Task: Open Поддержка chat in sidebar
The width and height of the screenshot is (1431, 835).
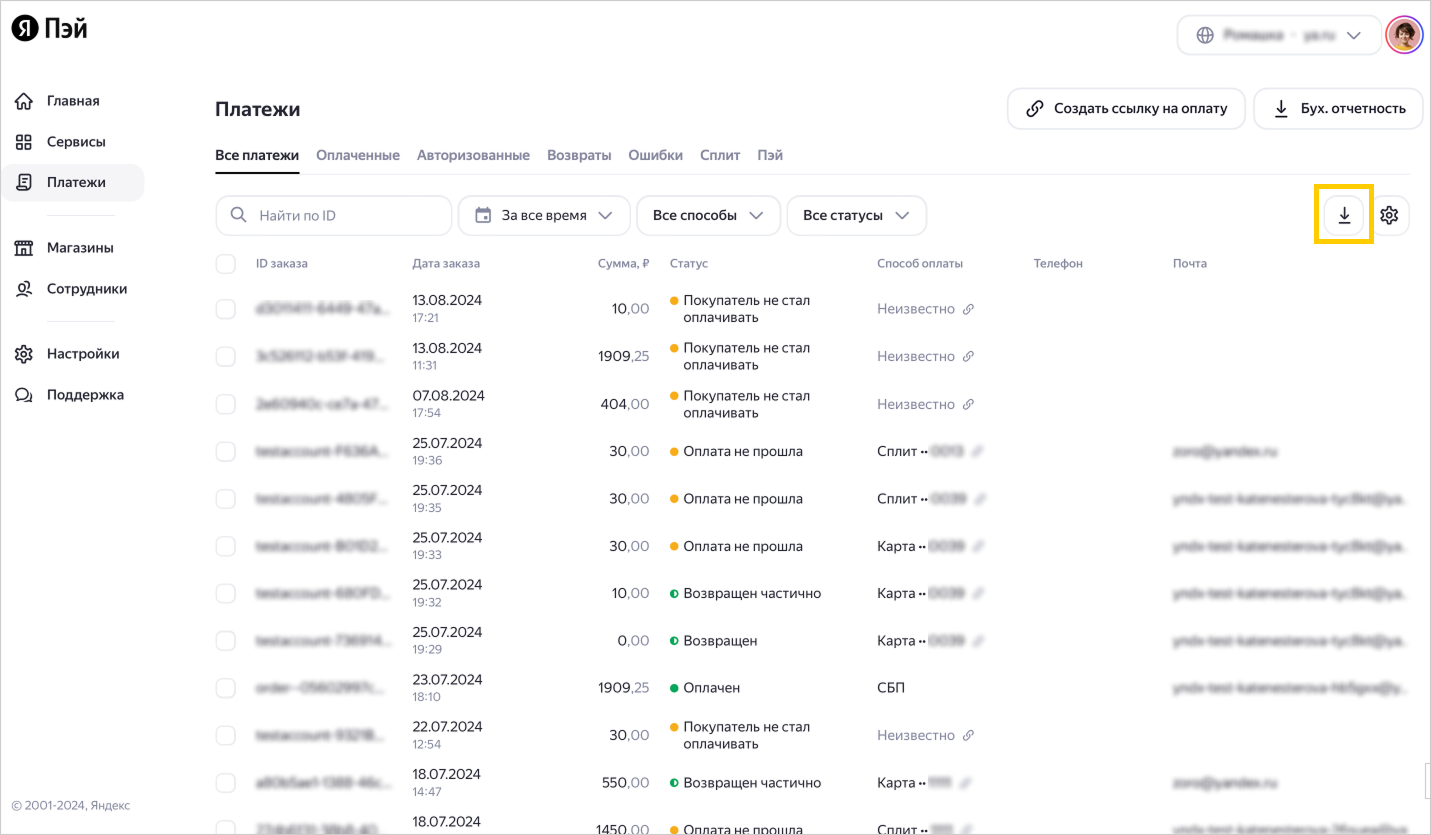Action: [85, 395]
